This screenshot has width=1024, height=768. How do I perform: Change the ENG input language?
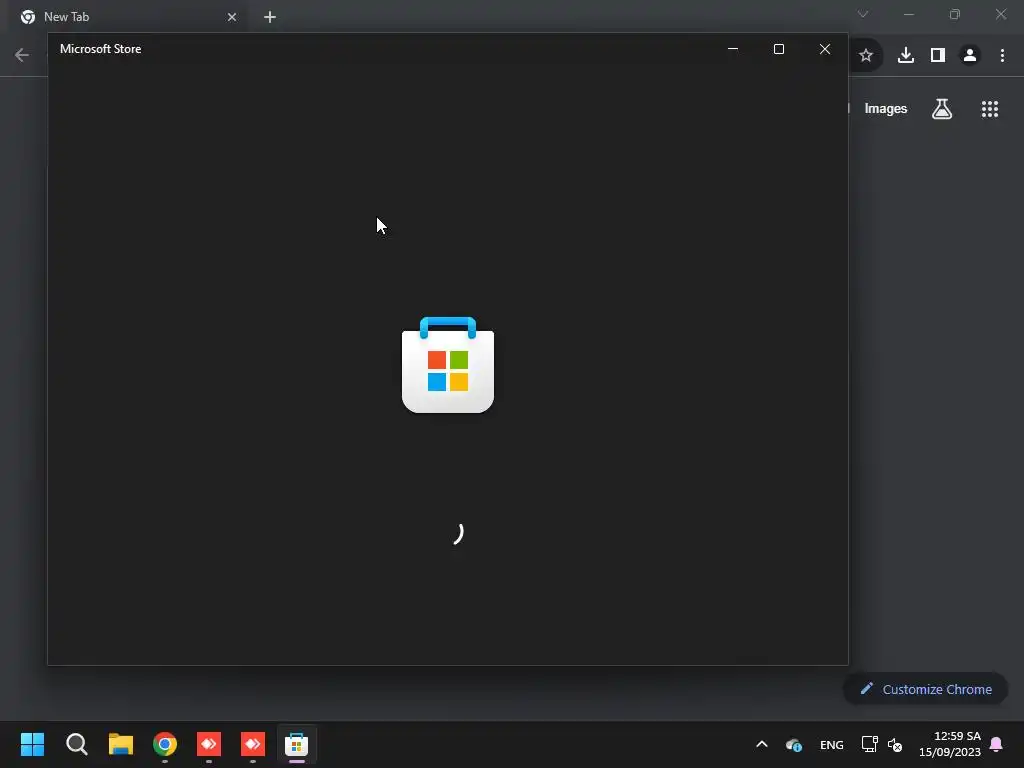pyautogui.click(x=831, y=744)
